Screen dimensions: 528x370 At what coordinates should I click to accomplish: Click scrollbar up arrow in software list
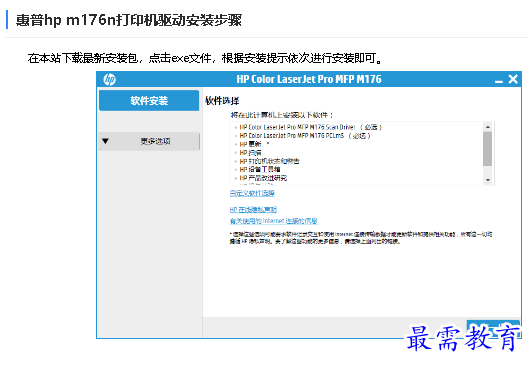[x=488, y=127]
